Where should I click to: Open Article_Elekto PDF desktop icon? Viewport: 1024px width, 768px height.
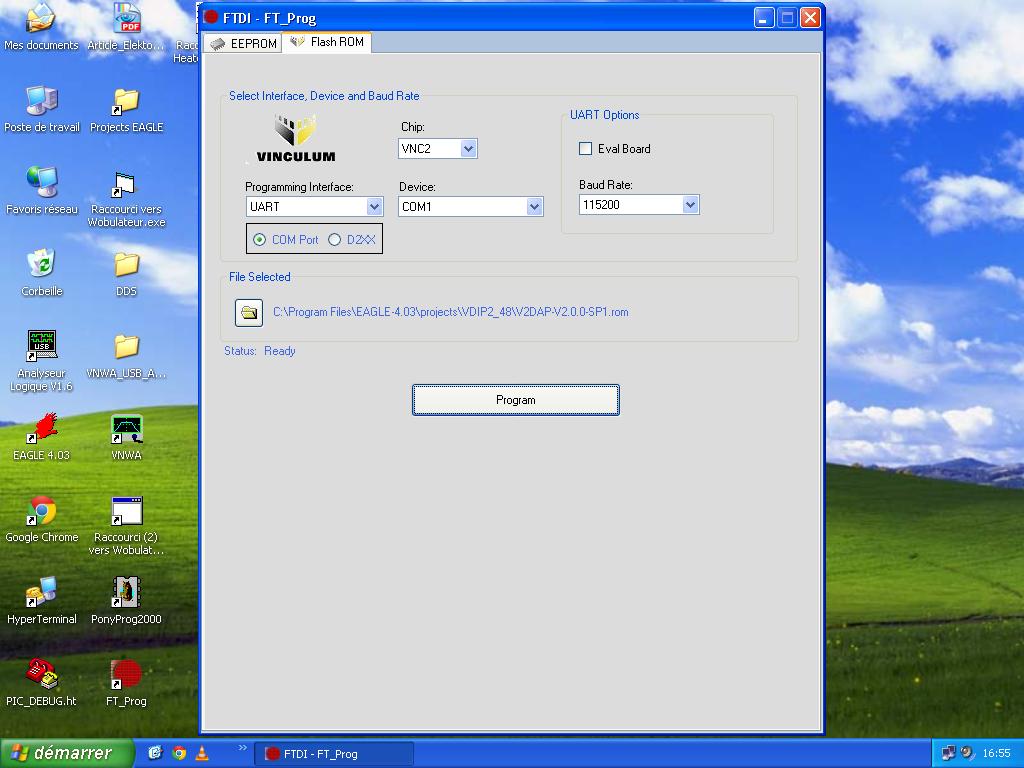(126, 27)
